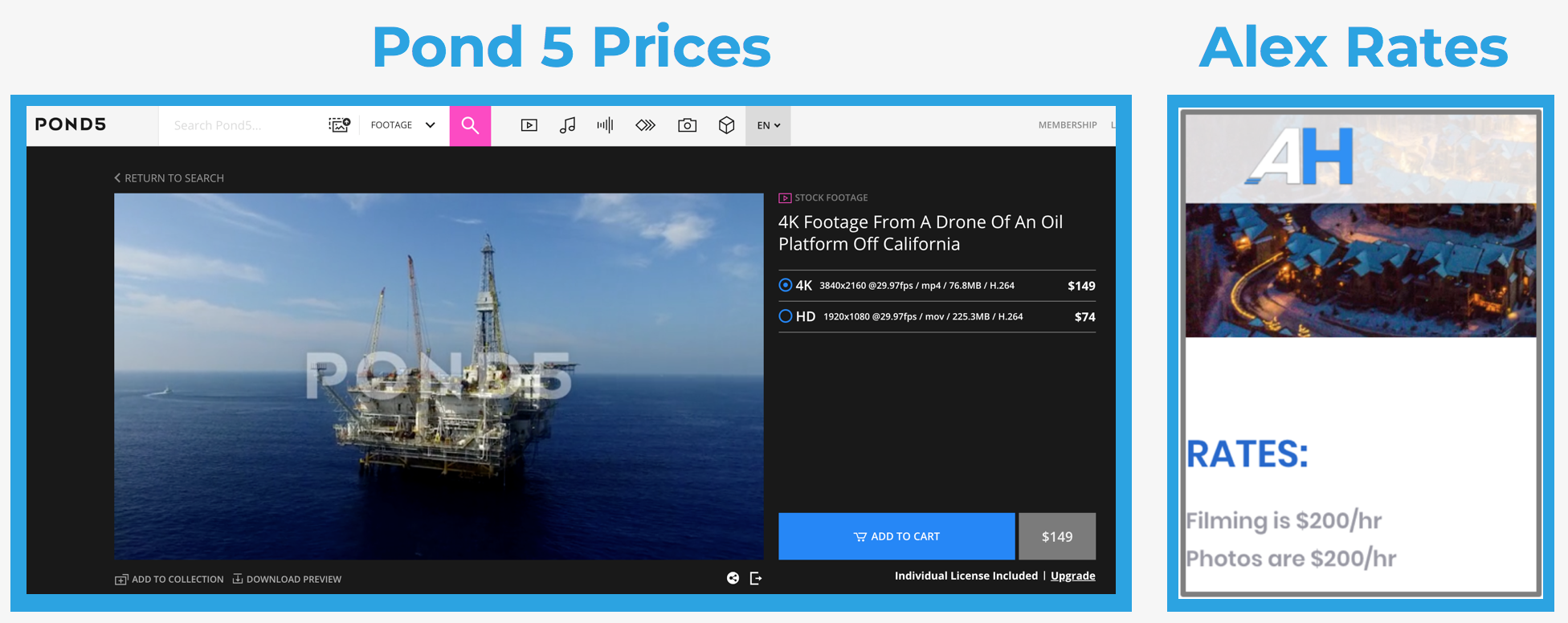Click the aerial village photo in Alex Rates
Image resolution: width=1568 pixels, height=623 pixels.
point(1361,270)
